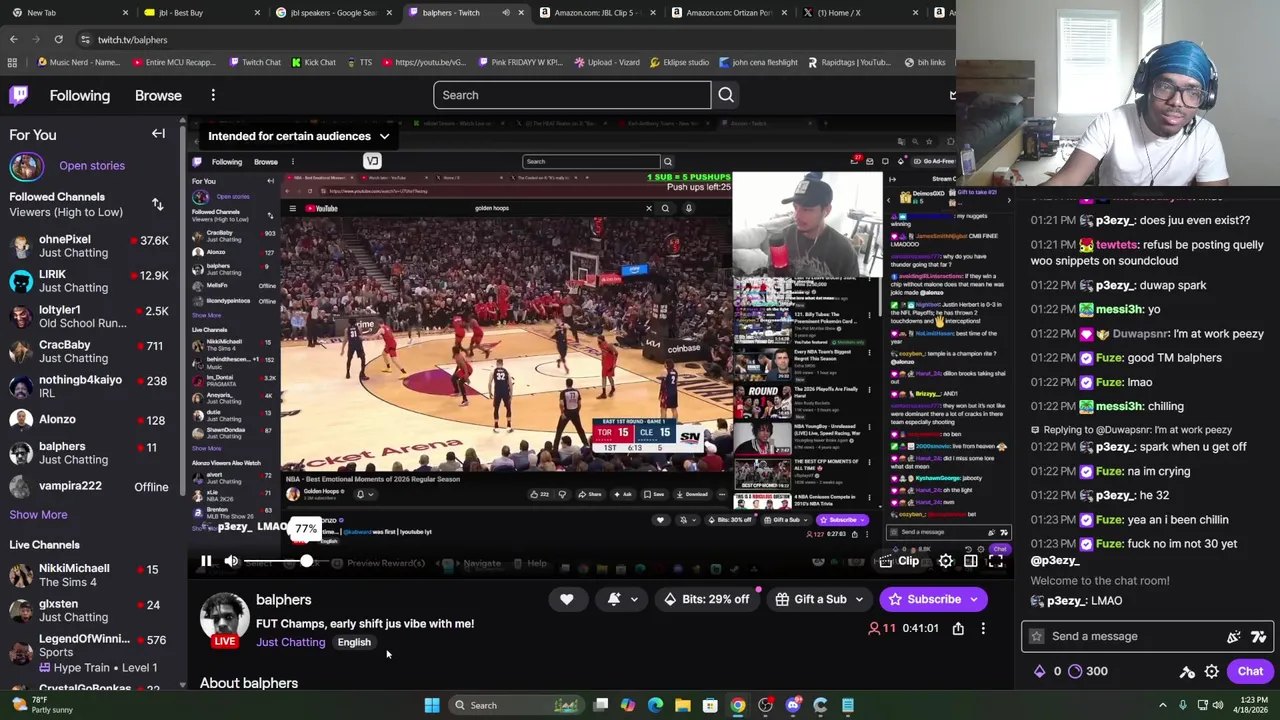Open the three-dot more menu beside Browse

point(213,95)
